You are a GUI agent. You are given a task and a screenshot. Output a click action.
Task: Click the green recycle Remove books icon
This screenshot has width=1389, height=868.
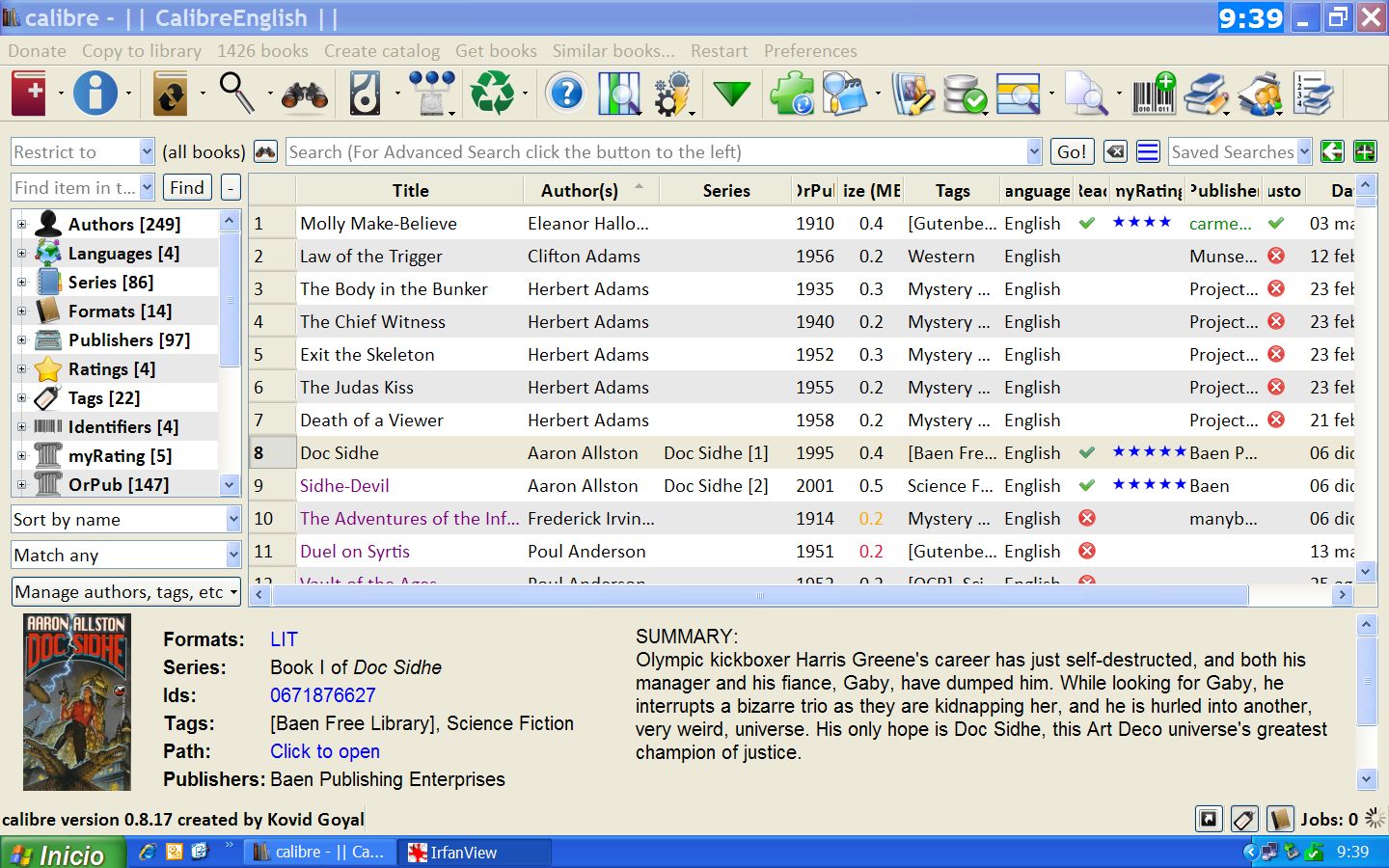(493, 94)
